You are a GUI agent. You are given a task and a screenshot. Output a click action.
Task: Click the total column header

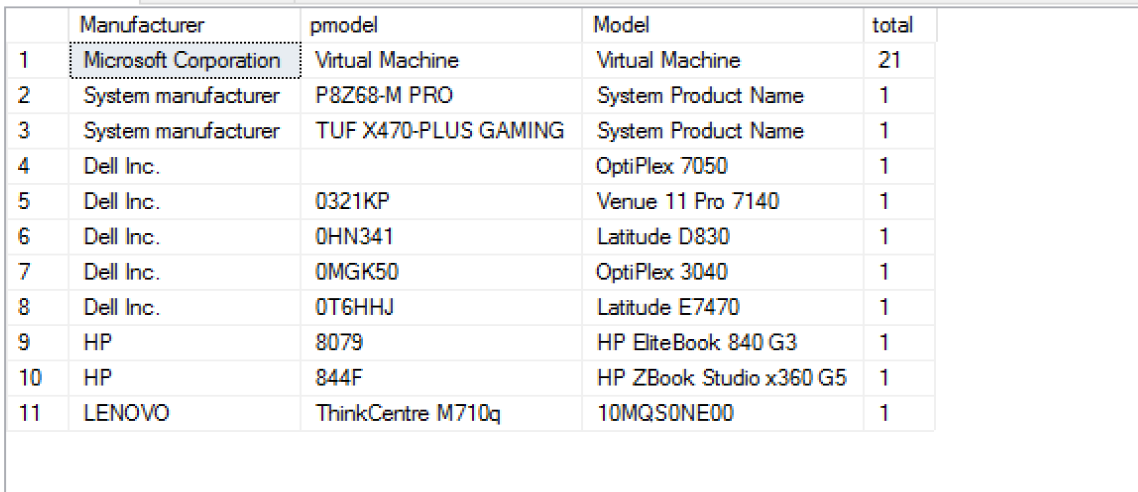click(891, 25)
